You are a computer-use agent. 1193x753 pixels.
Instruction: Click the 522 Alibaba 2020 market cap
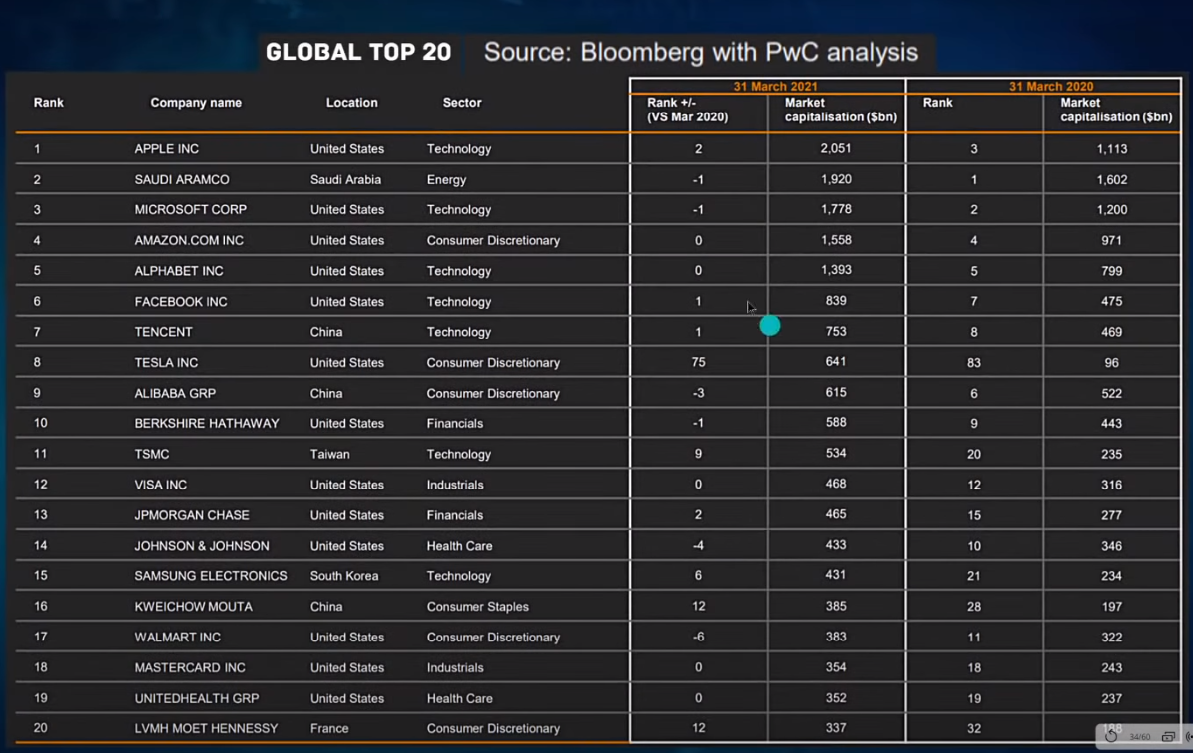[1112, 393]
